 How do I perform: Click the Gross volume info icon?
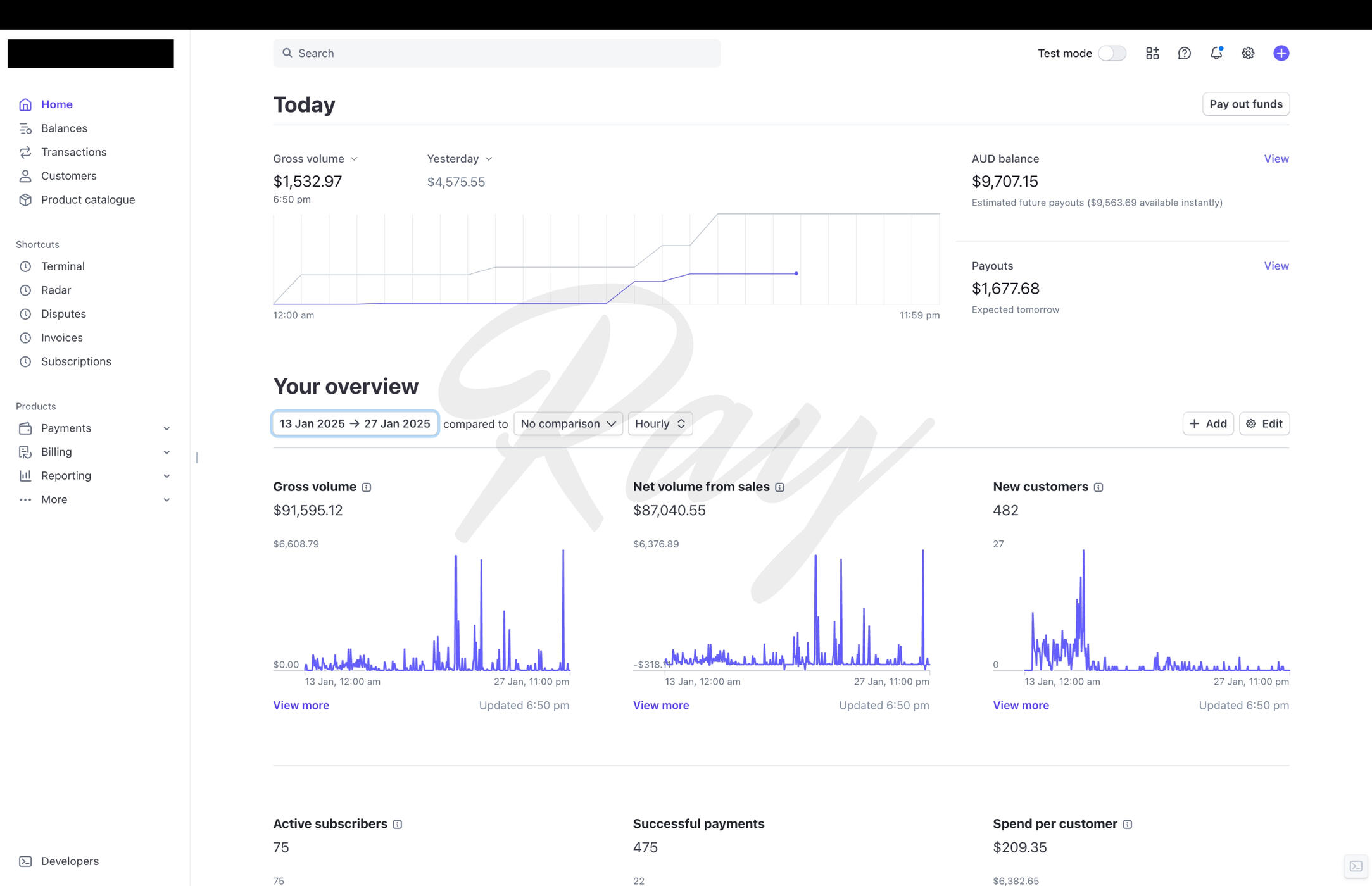(x=367, y=487)
